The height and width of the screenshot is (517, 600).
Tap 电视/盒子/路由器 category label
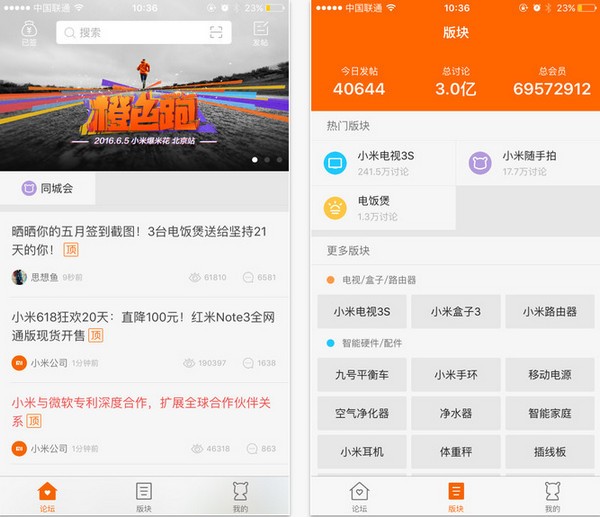click(x=379, y=280)
